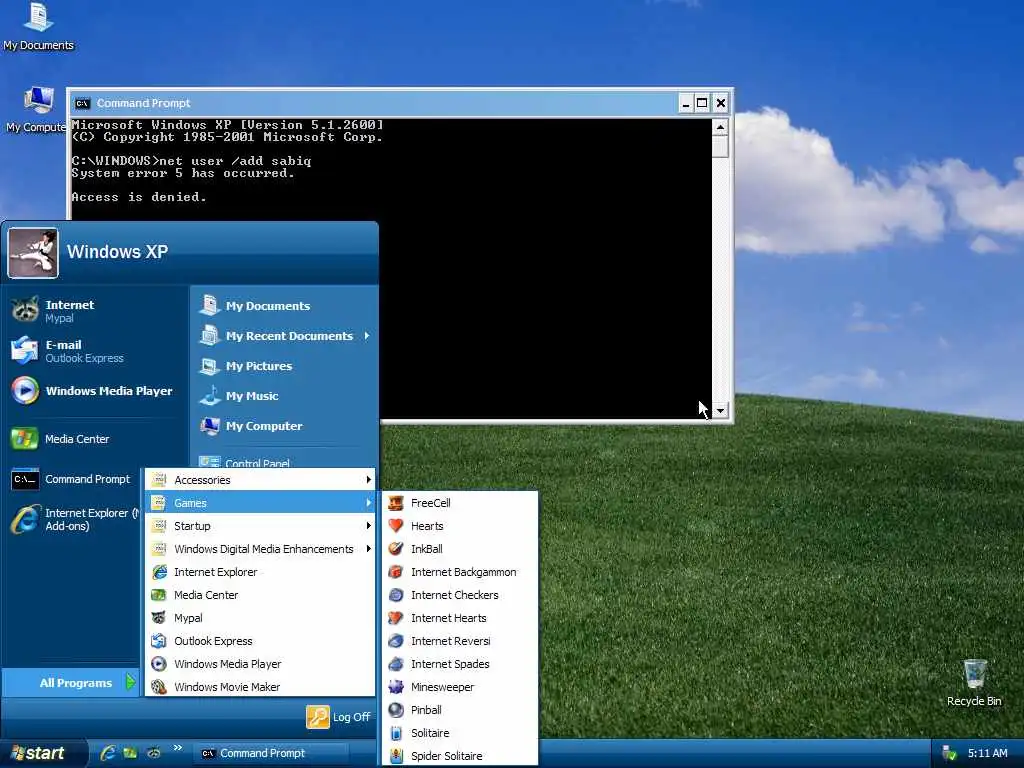Open Internet Hearts game
This screenshot has width=1024, height=768.
pos(460,618)
